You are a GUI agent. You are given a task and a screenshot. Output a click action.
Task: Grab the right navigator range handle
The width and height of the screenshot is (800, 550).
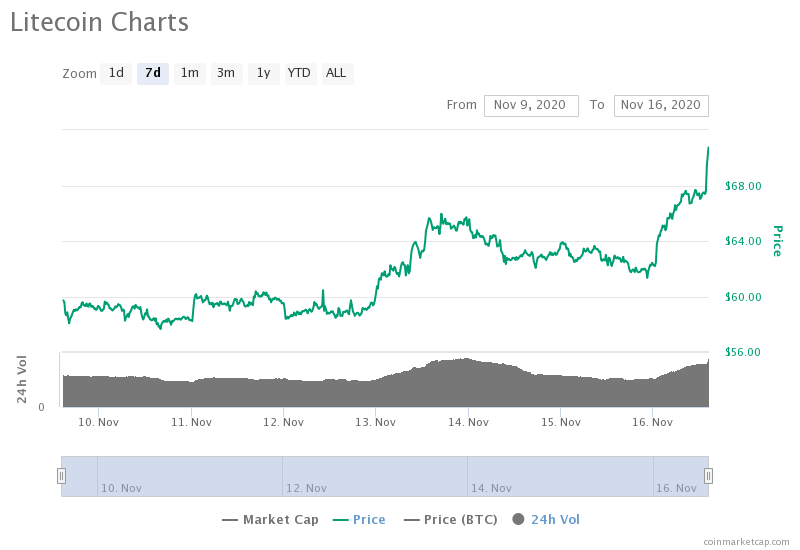(x=708, y=476)
